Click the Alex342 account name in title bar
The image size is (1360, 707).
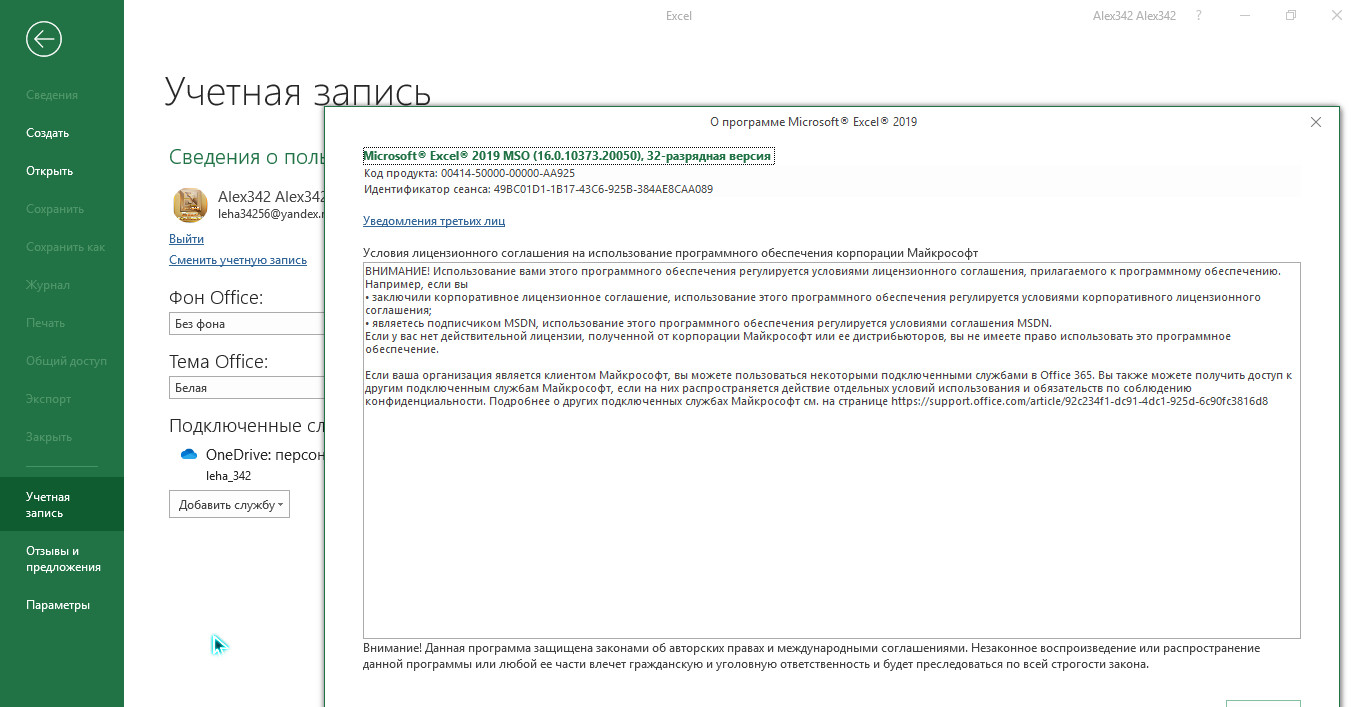point(1135,16)
